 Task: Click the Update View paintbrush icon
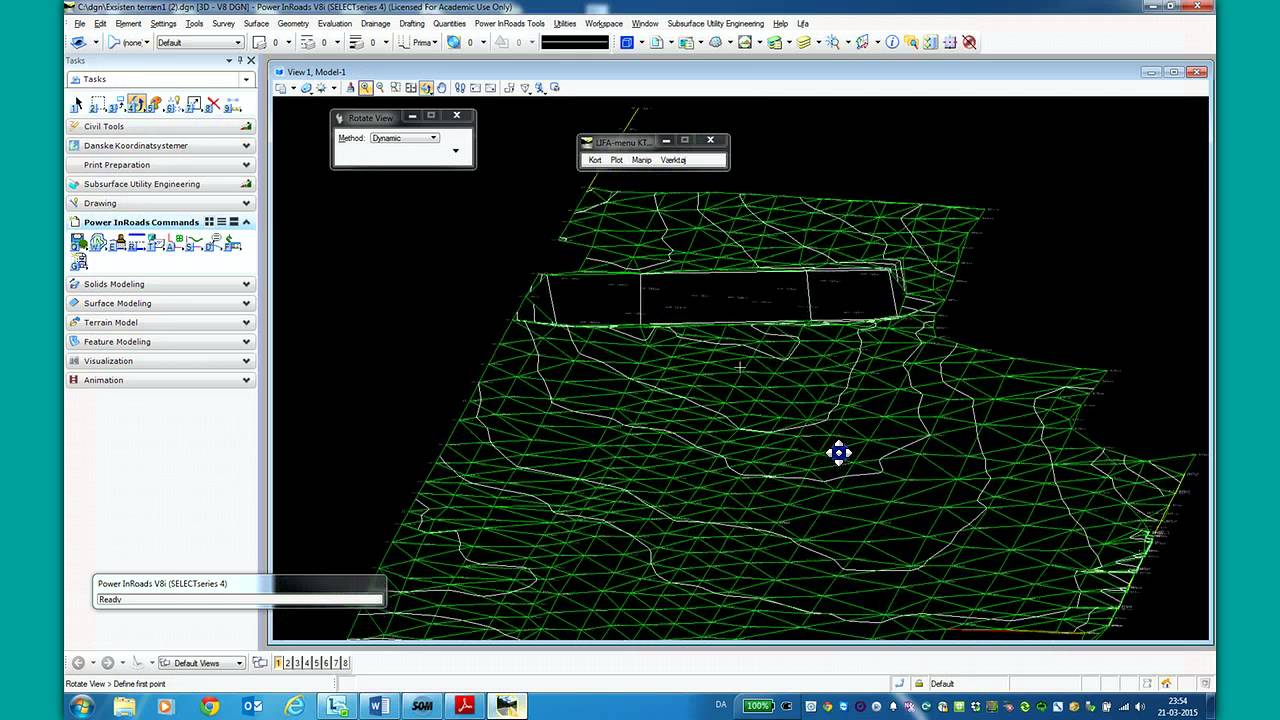pos(351,88)
